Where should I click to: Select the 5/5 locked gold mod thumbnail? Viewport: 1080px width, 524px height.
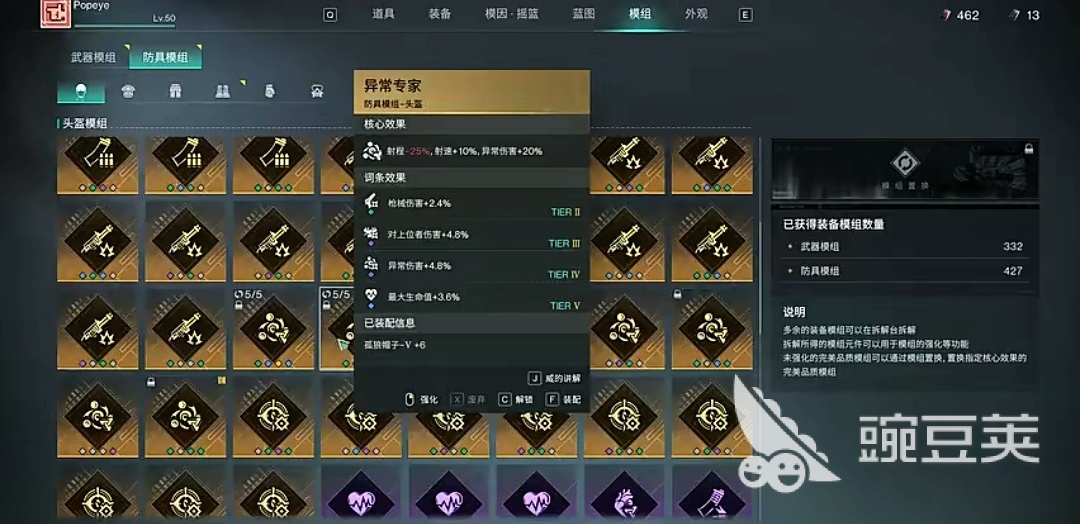(273, 328)
